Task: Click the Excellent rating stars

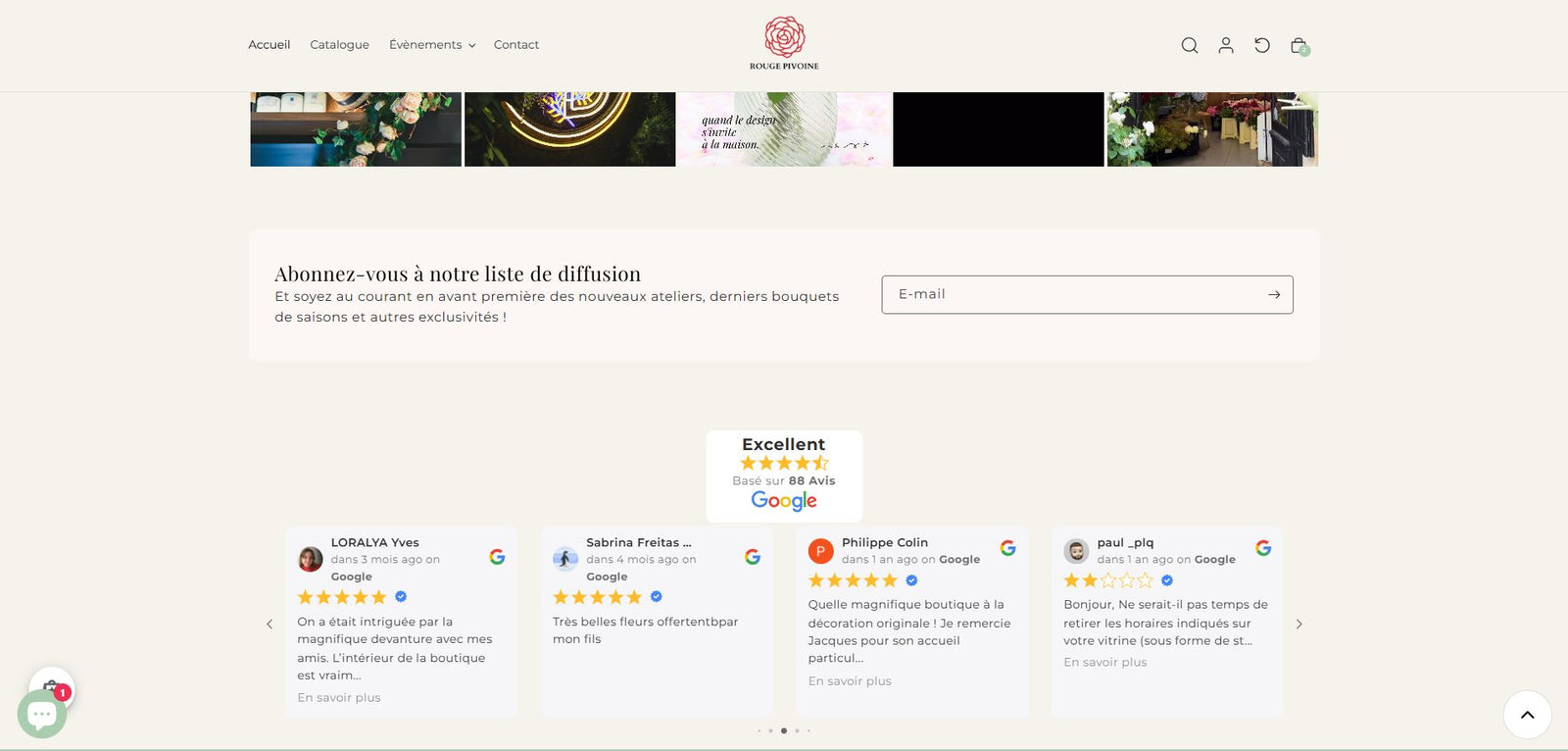Action: [x=784, y=463]
